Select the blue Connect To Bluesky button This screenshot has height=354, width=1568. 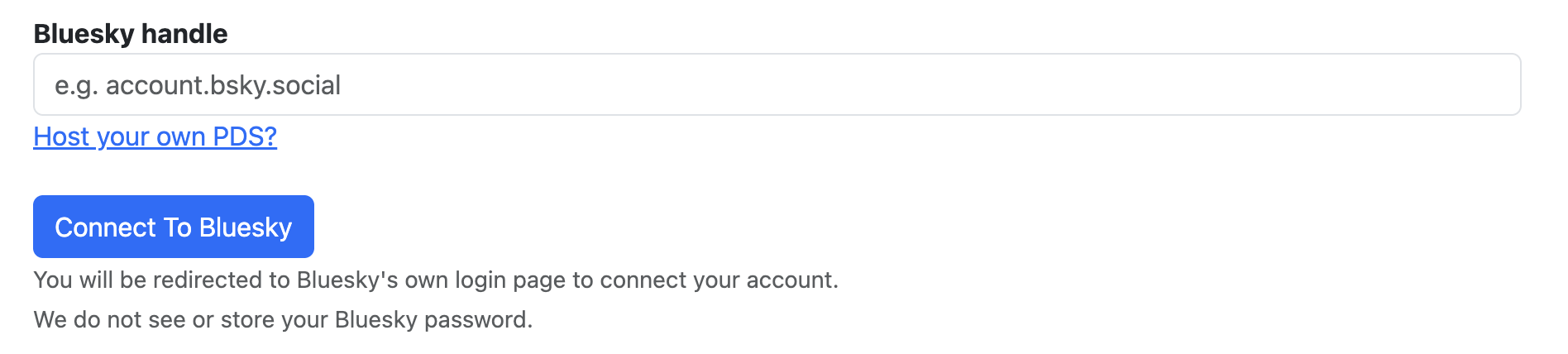click(x=173, y=227)
